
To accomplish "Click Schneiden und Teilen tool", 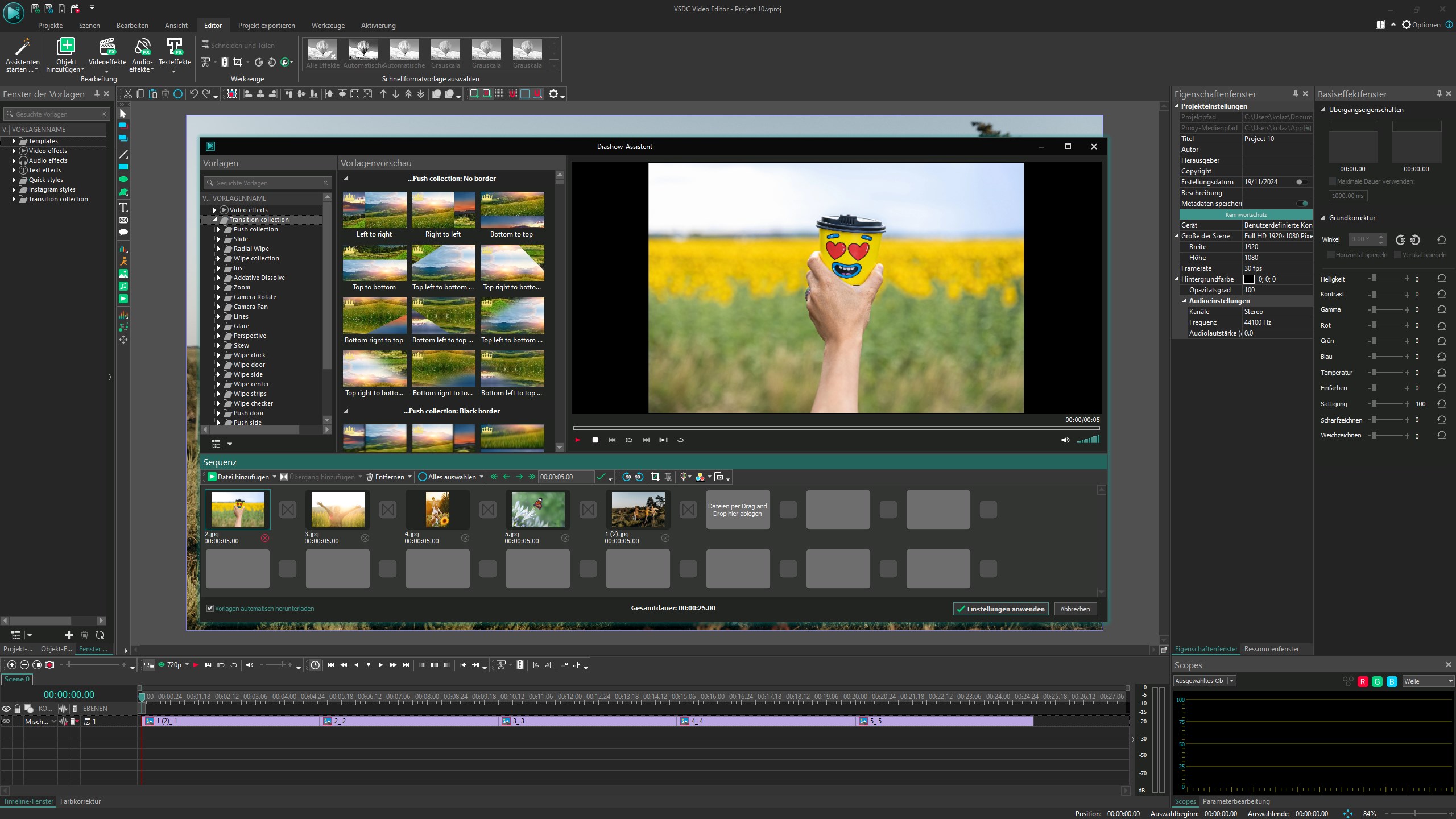I will 238,45.
